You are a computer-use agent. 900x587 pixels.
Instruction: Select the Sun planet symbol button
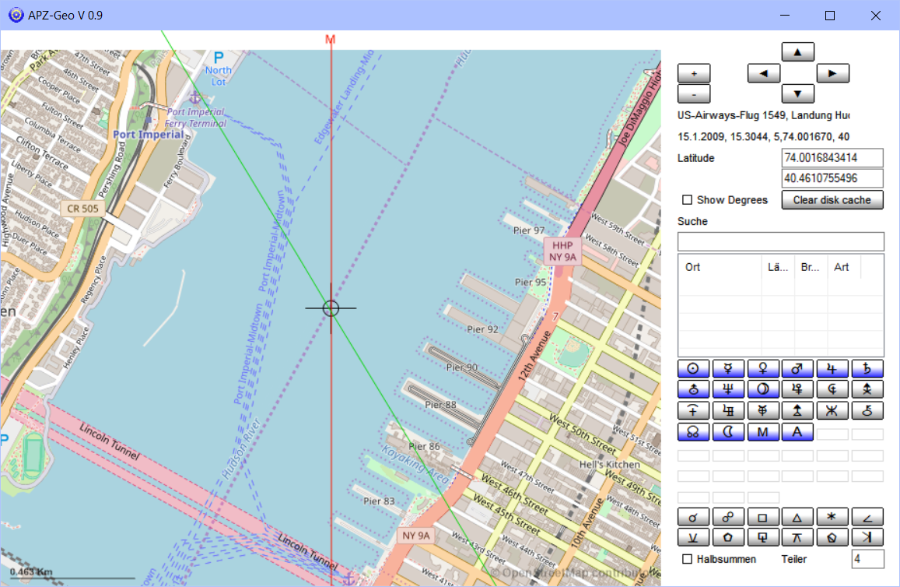pos(693,369)
